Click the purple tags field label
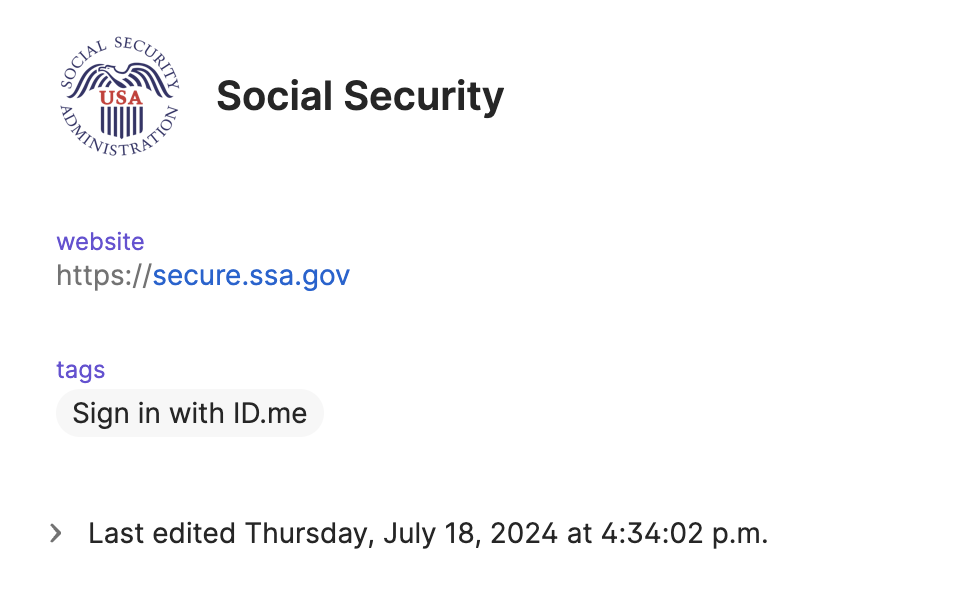 pos(81,369)
